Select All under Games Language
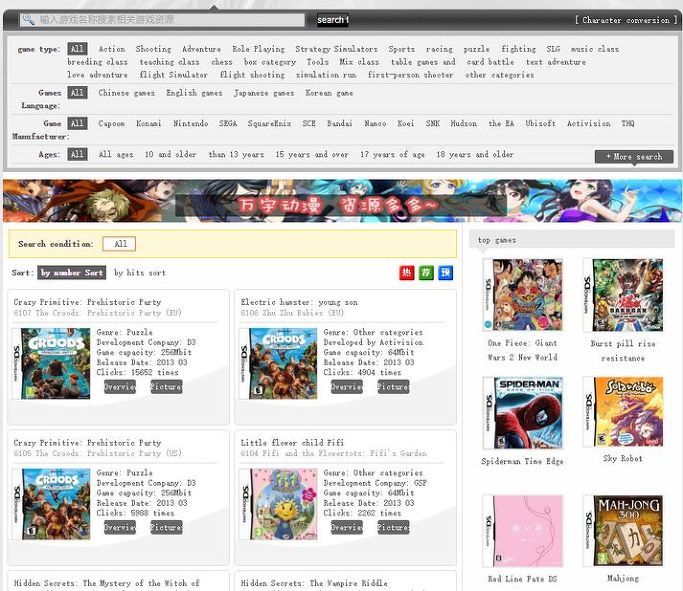The image size is (683, 591). coord(77,93)
